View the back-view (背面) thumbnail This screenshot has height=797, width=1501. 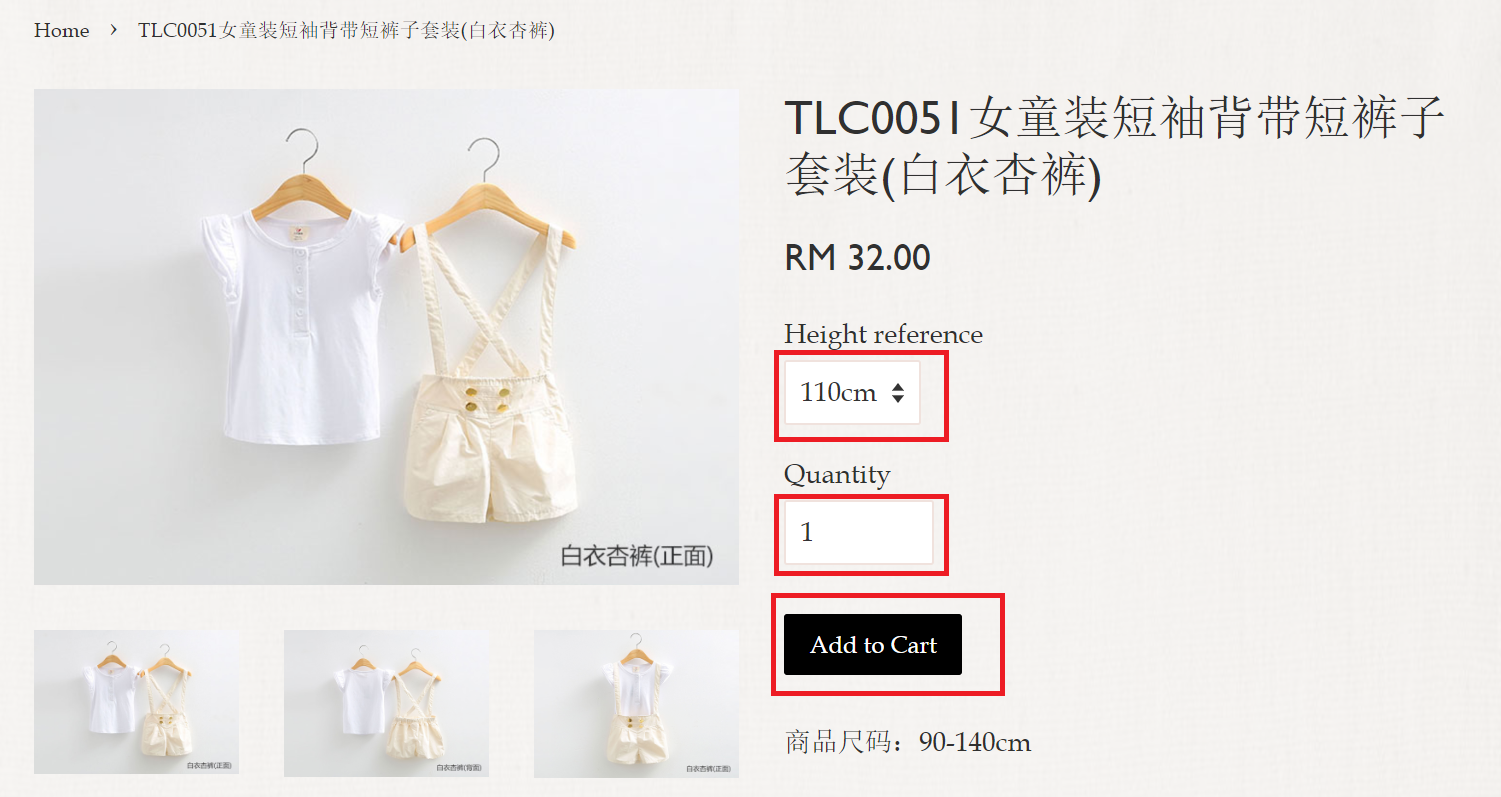[x=387, y=703]
